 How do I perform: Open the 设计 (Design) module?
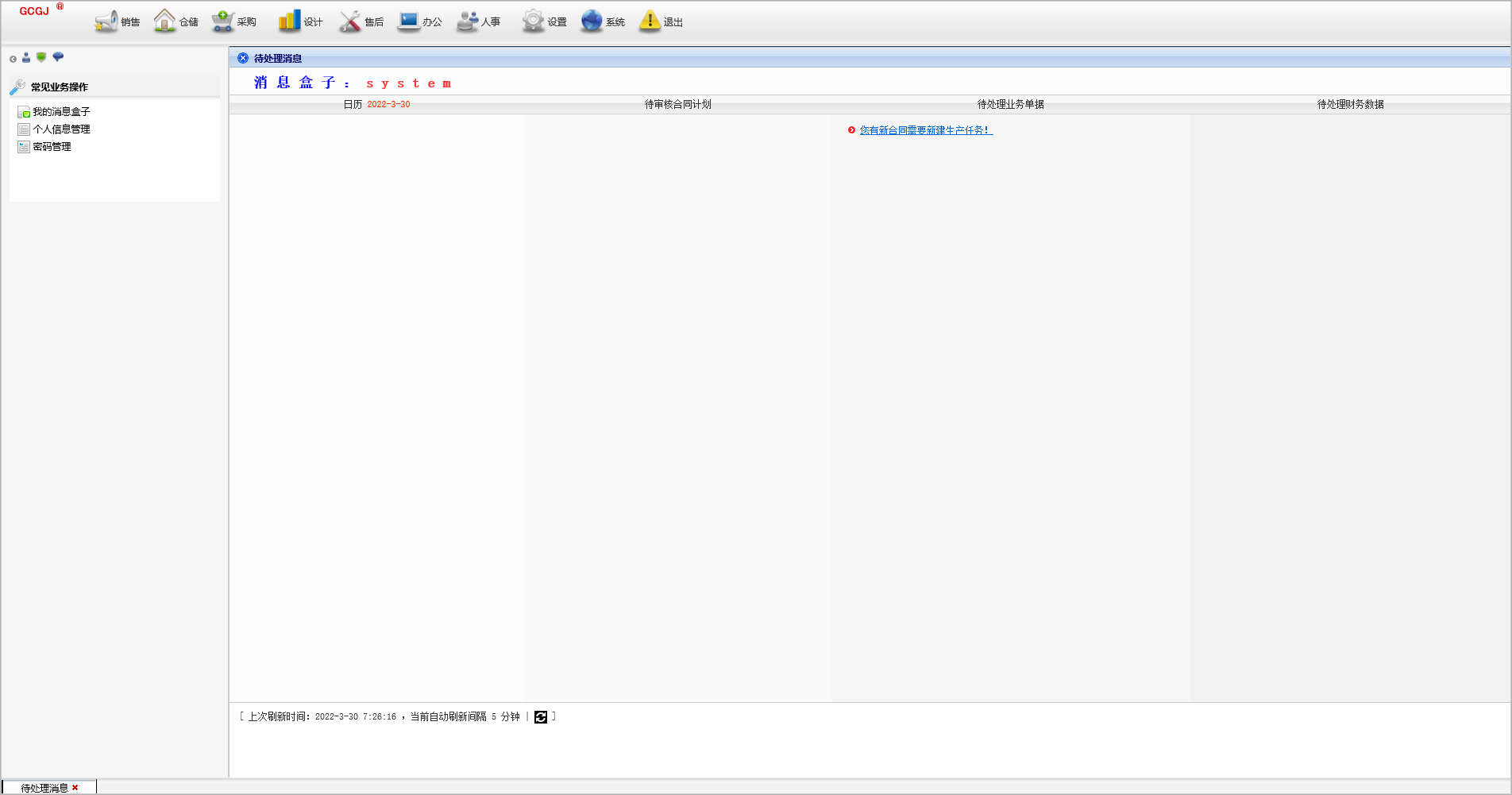click(300, 21)
